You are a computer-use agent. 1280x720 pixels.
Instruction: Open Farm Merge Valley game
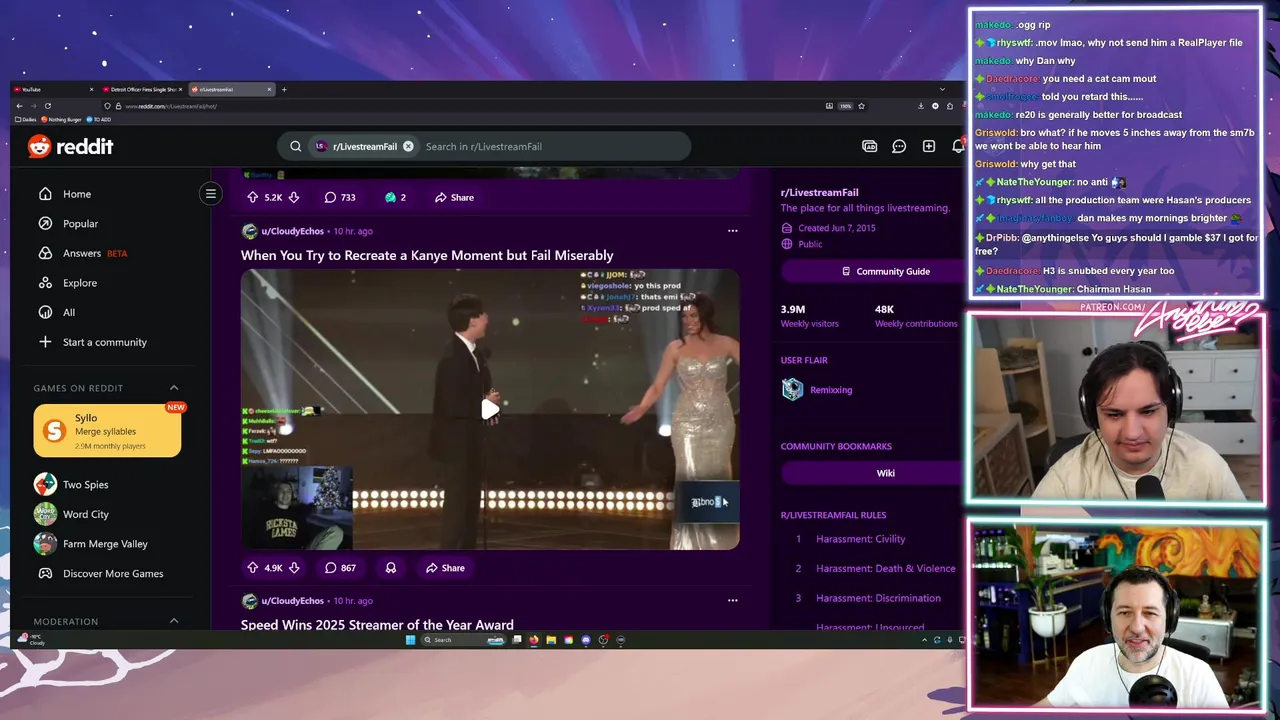(104, 544)
